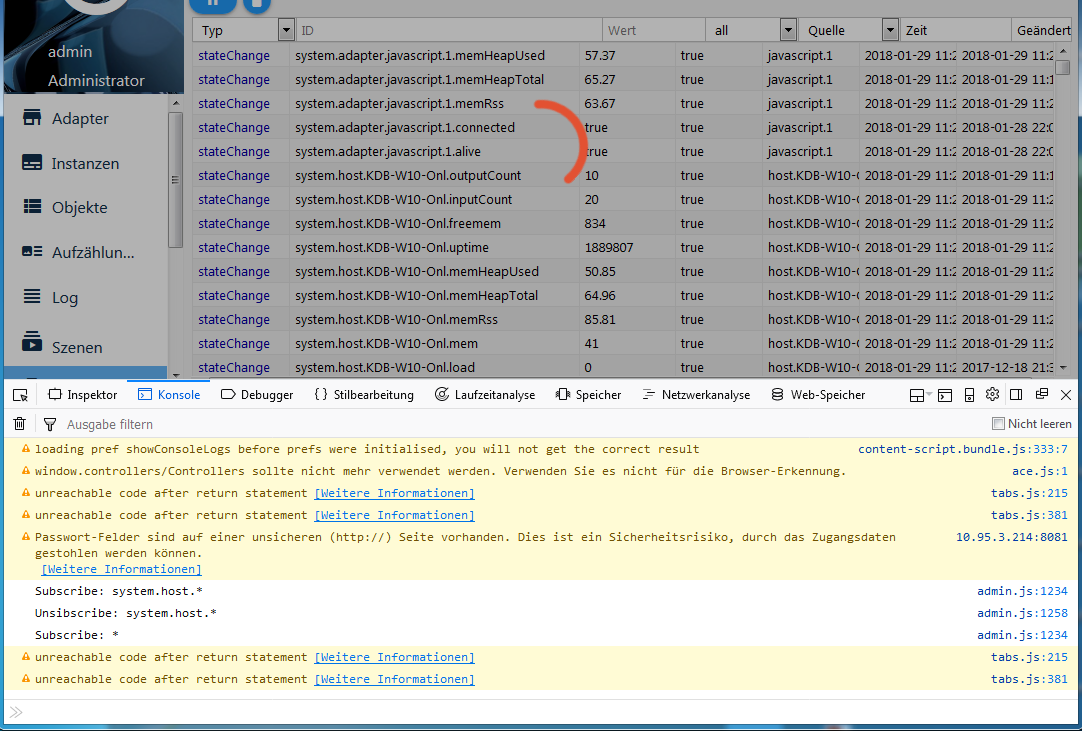
Task: Expand the 'all' filter dropdown
Action: coord(788,31)
